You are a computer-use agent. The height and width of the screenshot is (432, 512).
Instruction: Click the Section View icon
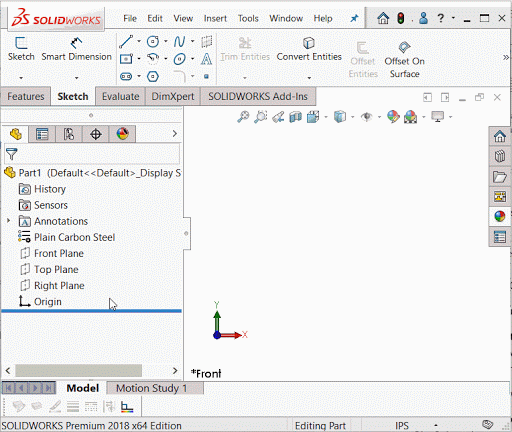pyautogui.click(x=296, y=117)
